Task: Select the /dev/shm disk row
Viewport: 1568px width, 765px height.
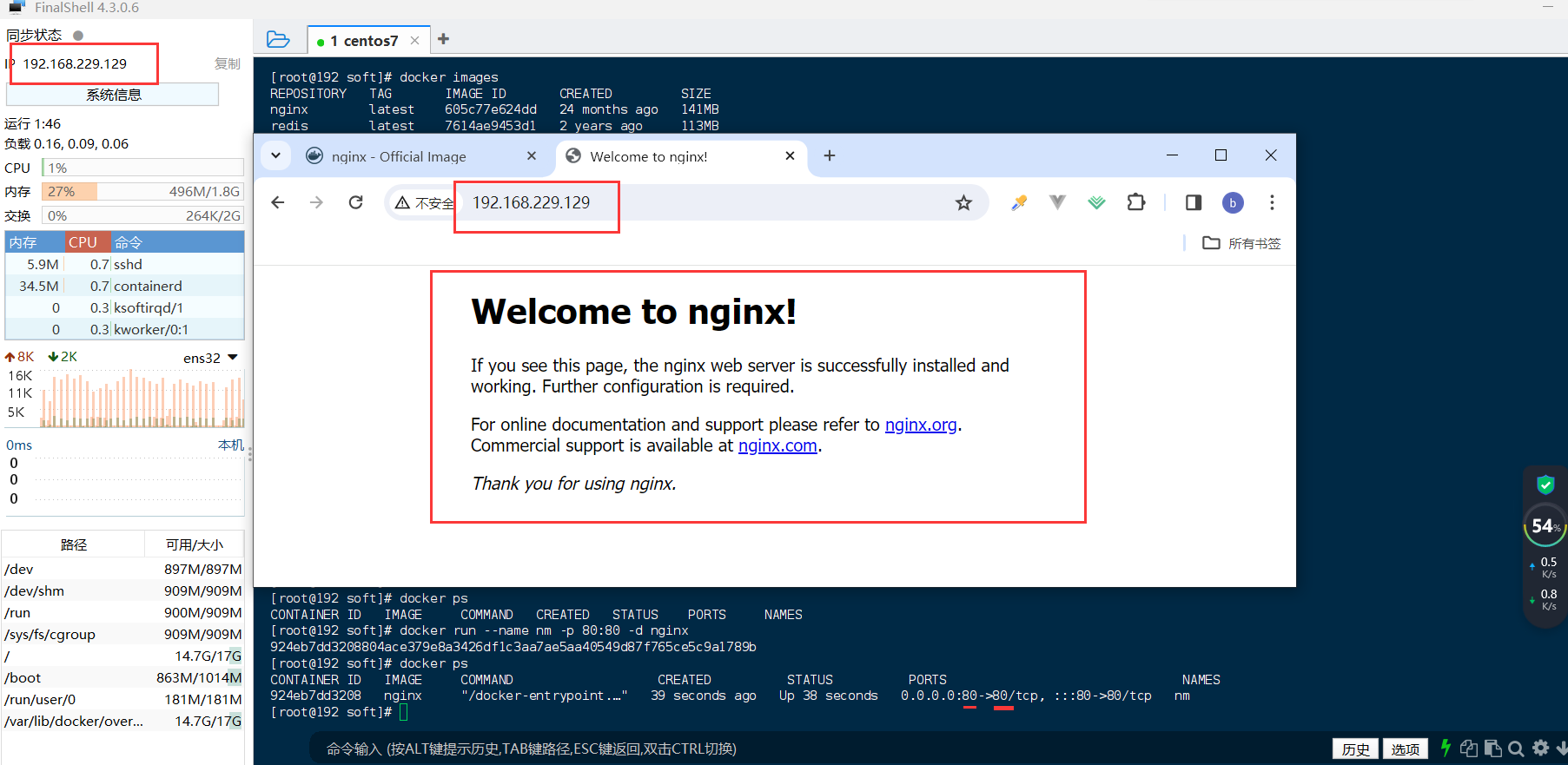Action: pyautogui.click(x=122, y=590)
